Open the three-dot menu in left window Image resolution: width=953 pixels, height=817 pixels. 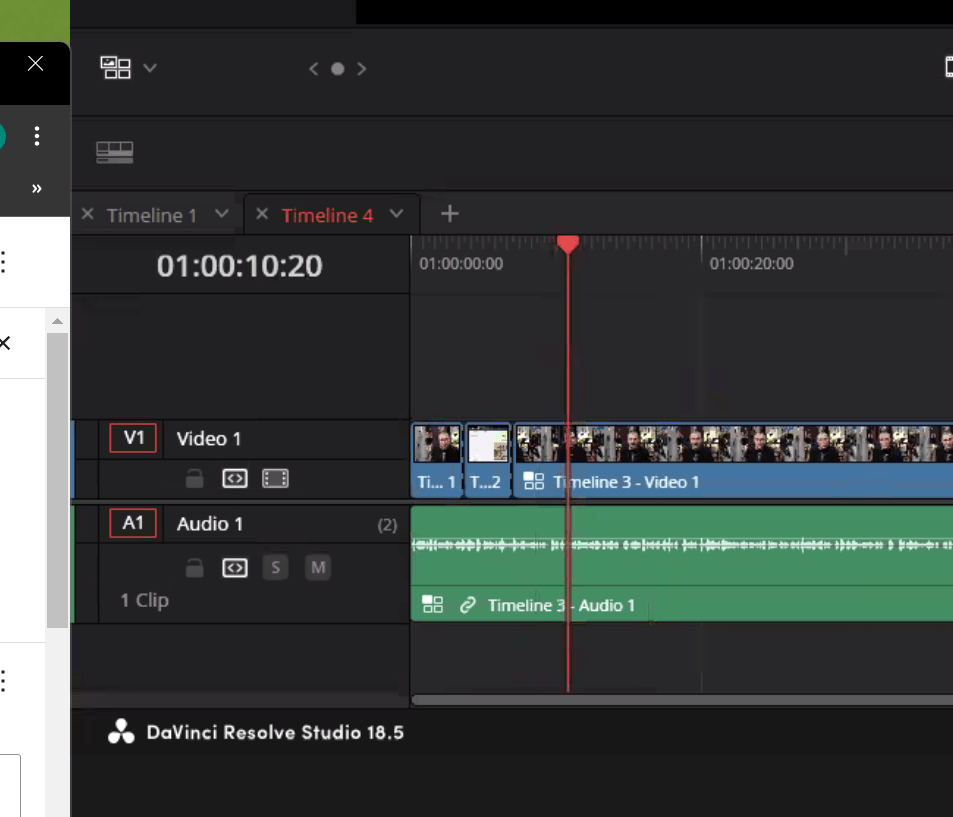tap(37, 136)
